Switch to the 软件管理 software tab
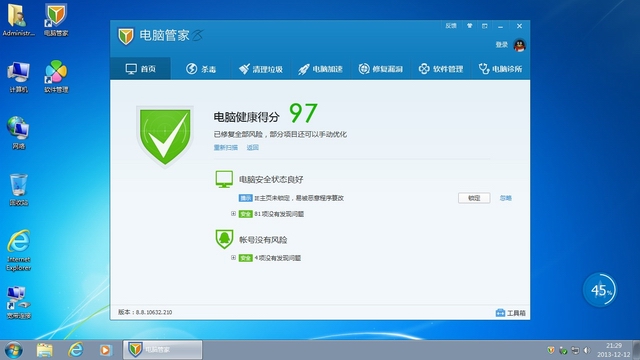640x360 pixels. (x=441, y=69)
